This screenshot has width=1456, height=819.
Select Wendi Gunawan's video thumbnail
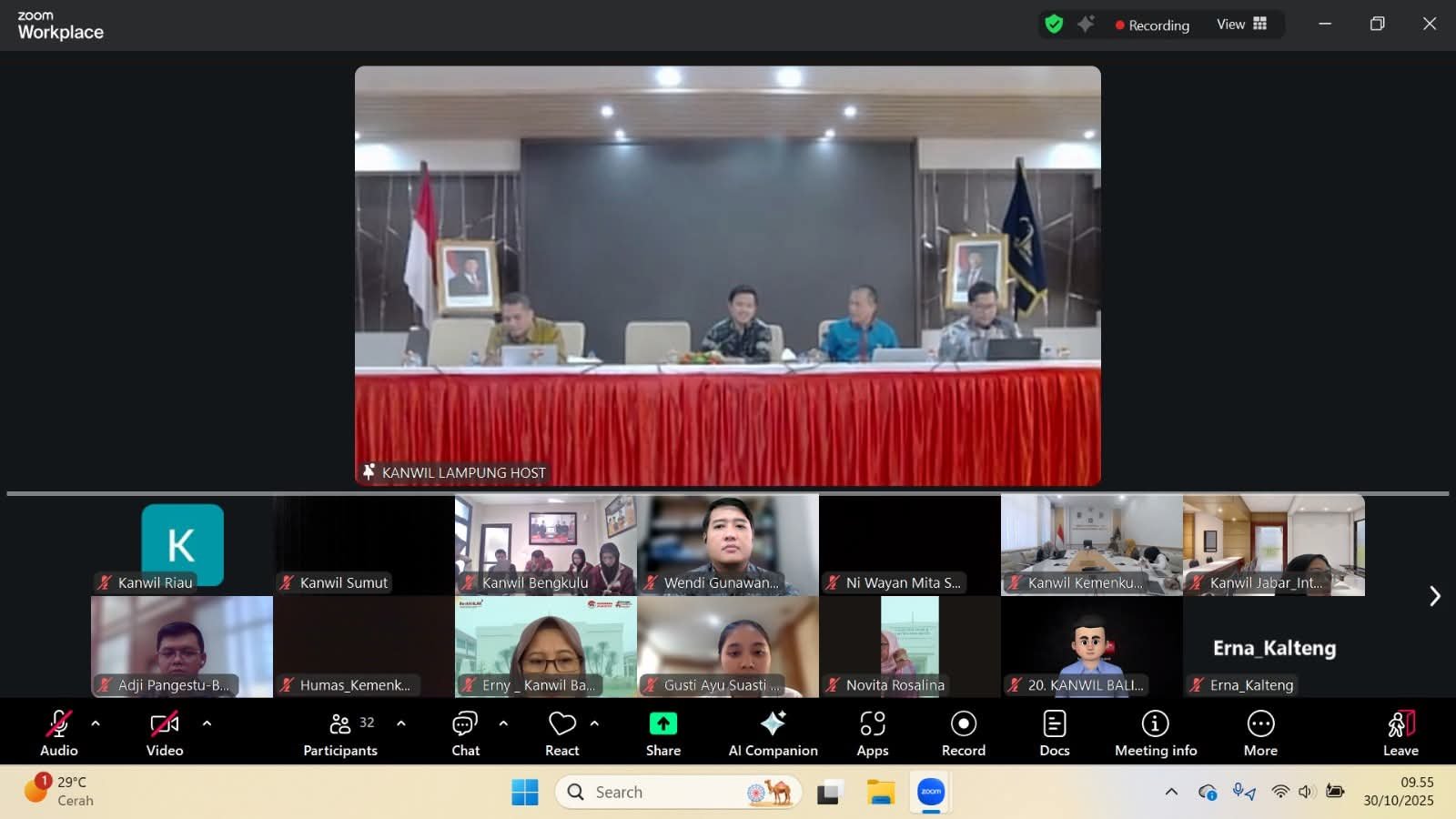point(728,544)
